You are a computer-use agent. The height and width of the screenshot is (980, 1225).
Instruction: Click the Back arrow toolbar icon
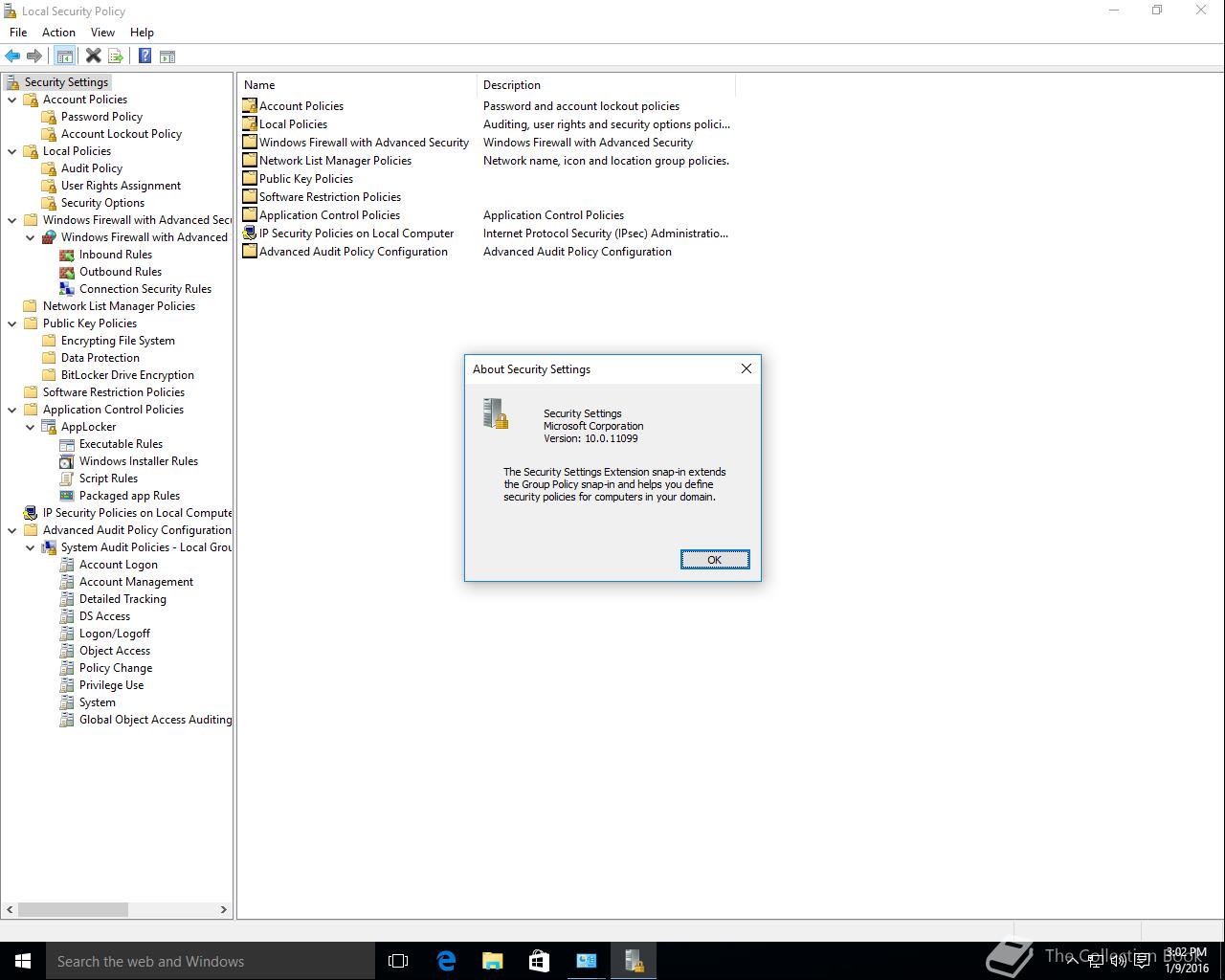pos(12,56)
